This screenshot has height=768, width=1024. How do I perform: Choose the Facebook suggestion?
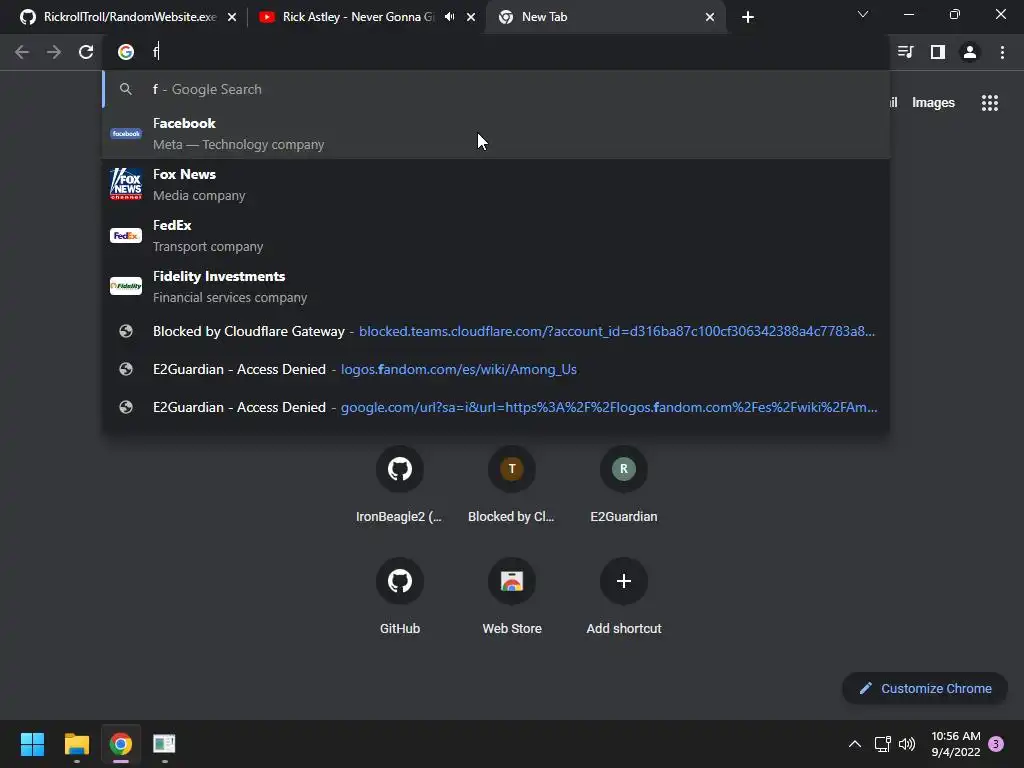coord(496,134)
